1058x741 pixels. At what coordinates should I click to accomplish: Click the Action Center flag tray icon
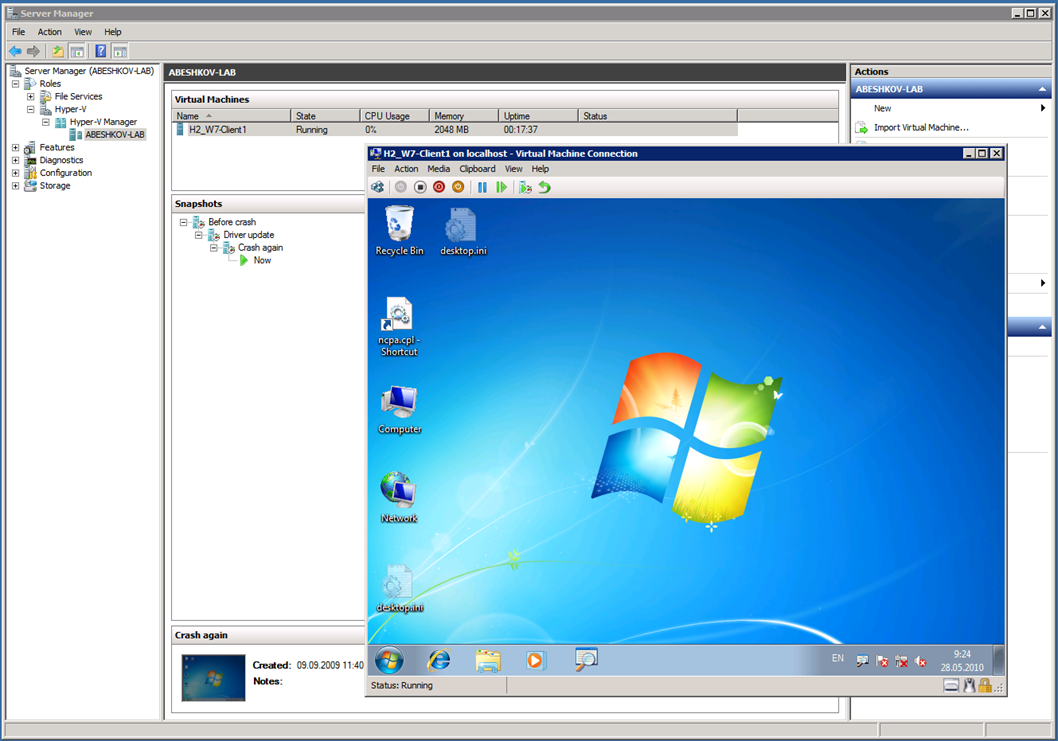[x=882, y=661]
